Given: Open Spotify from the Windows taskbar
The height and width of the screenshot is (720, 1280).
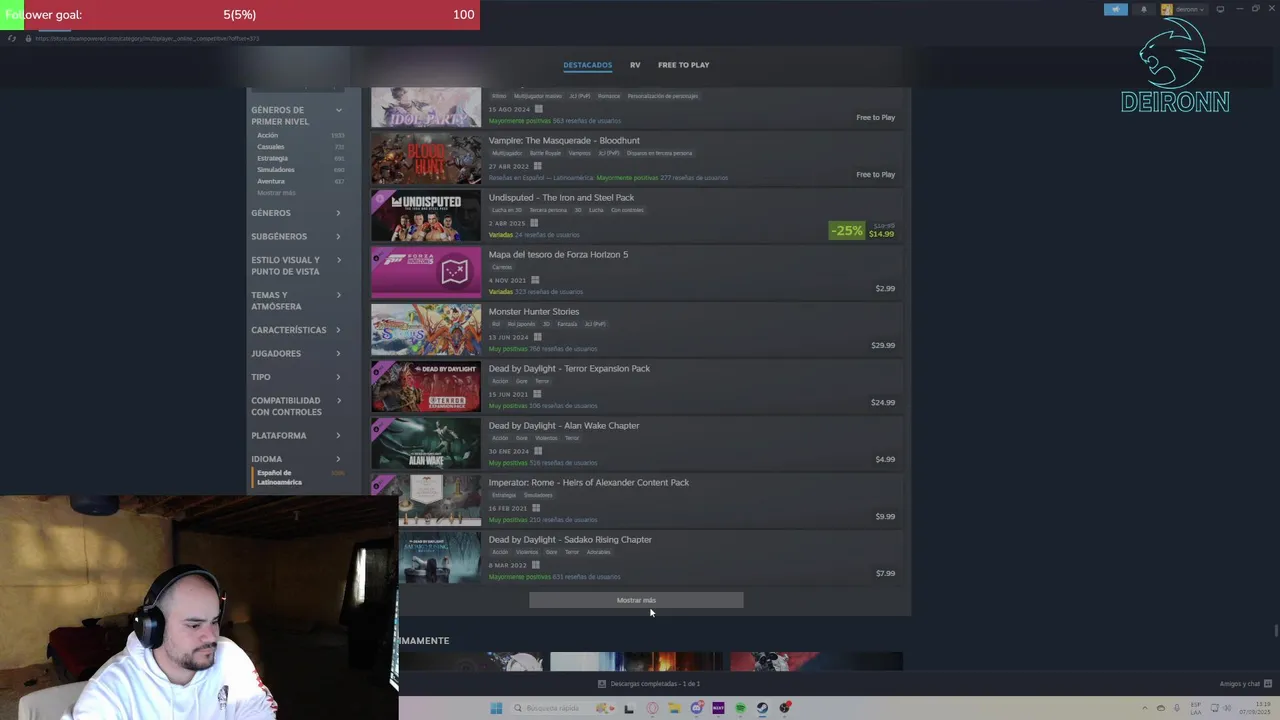Looking at the screenshot, I should (x=740, y=708).
